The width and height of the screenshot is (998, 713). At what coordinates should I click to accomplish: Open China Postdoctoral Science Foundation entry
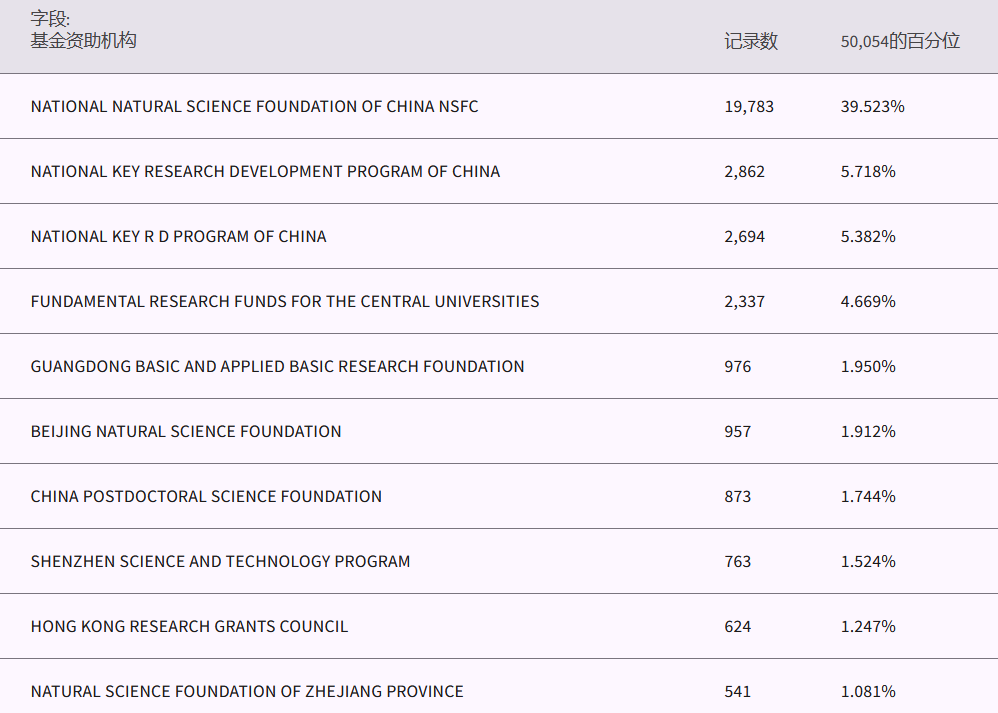coord(206,496)
